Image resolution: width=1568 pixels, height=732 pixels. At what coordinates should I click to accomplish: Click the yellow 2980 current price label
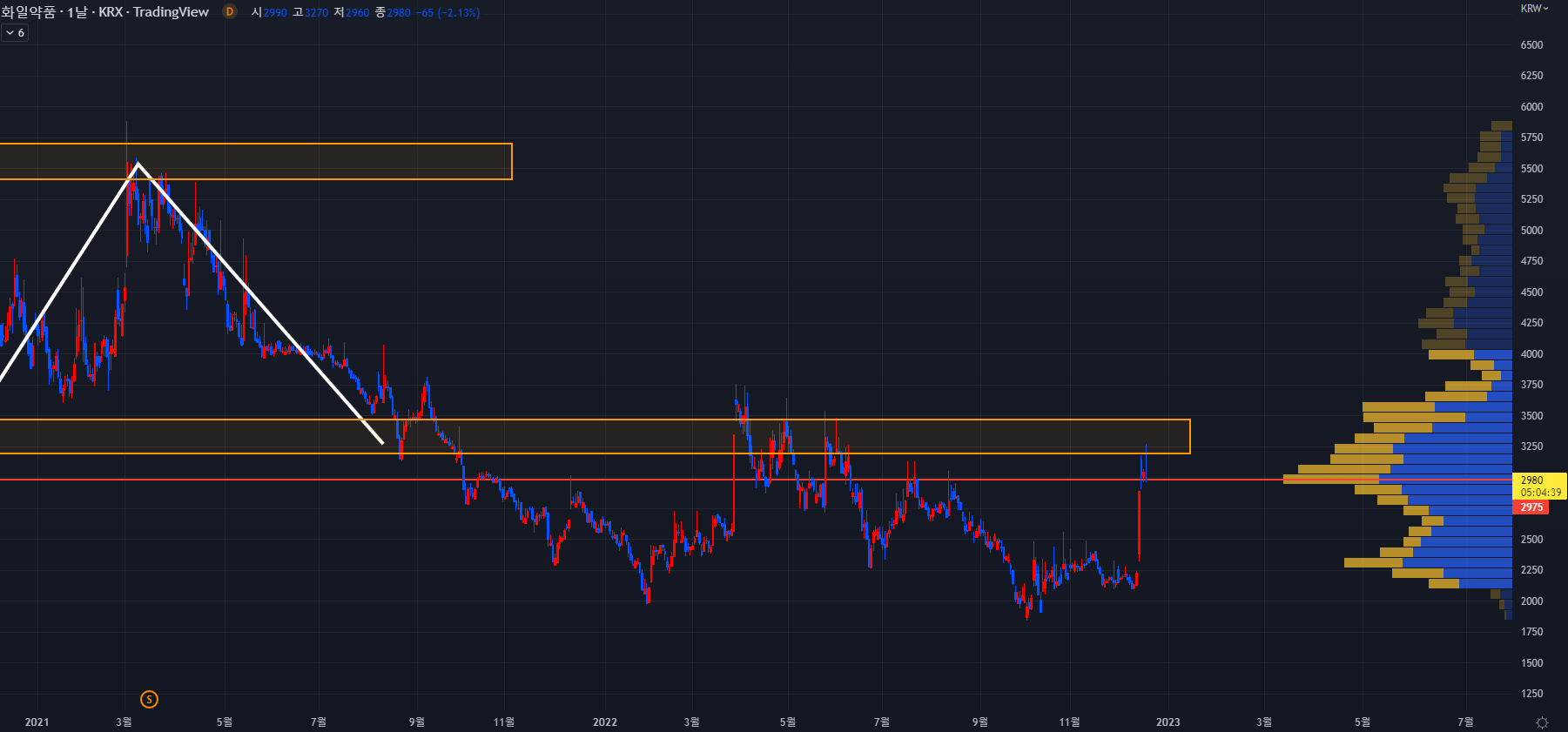click(1538, 480)
